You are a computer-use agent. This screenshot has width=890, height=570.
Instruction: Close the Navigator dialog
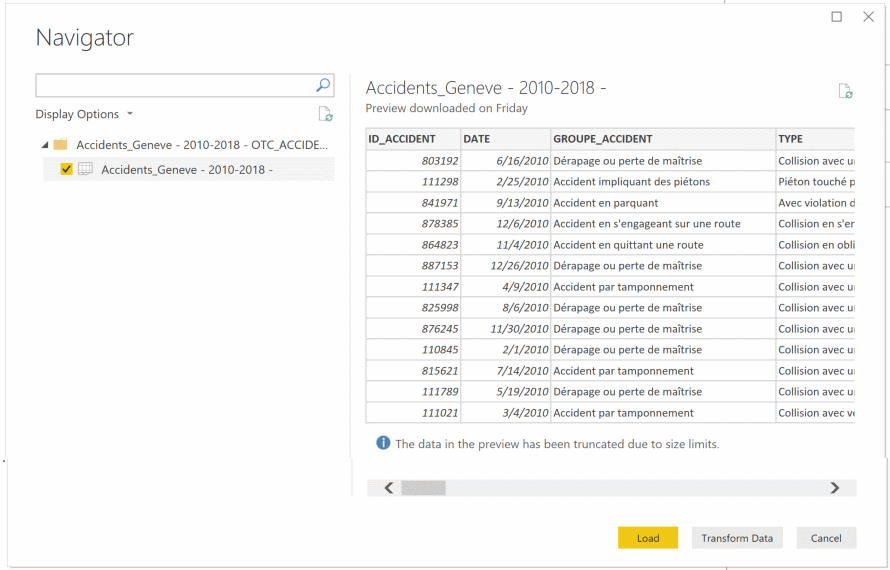[x=868, y=16]
